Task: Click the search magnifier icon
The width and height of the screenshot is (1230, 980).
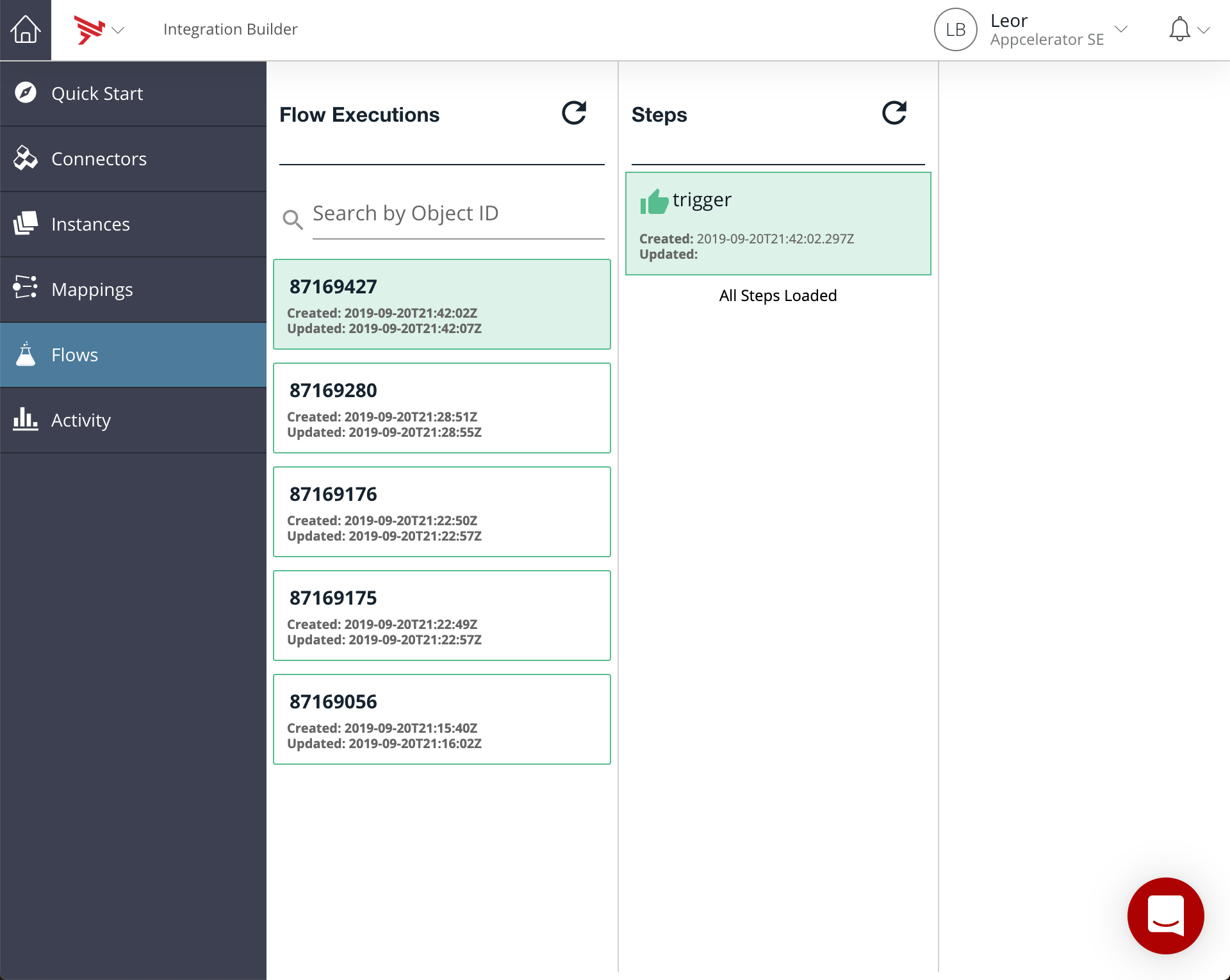Action: [292, 220]
